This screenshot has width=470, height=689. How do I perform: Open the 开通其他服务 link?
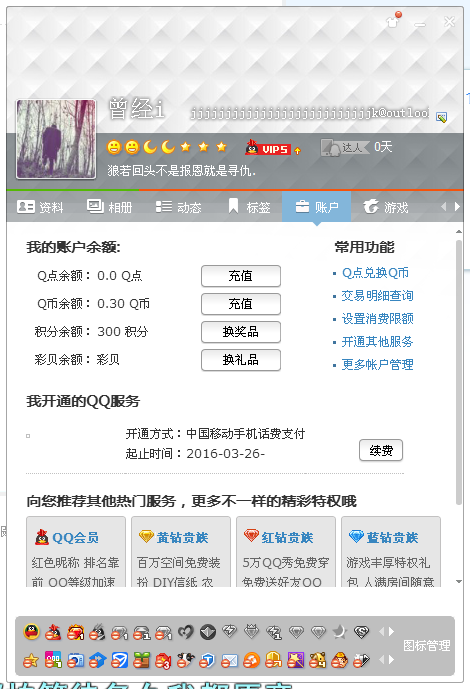(377, 341)
